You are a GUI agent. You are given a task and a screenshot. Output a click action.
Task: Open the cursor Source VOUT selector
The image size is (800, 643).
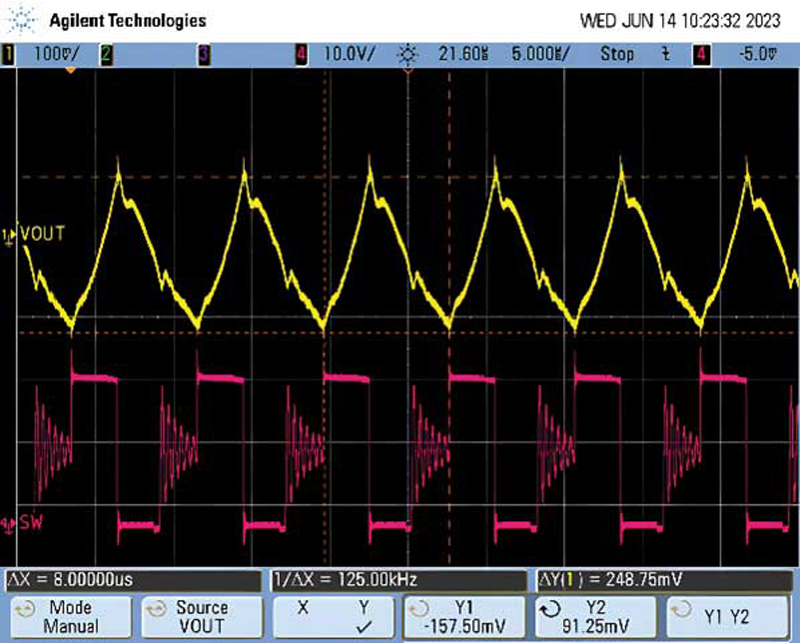[201, 617]
